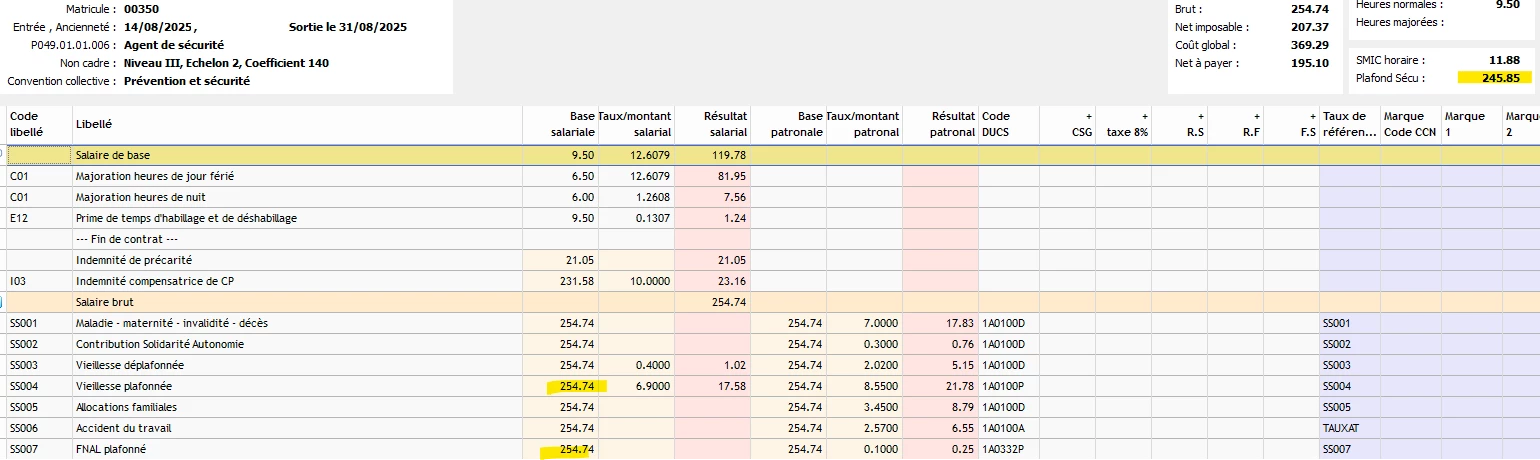Click the Matricule value 00350
The width and height of the screenshot is (1540, 460).
(141, 9)
